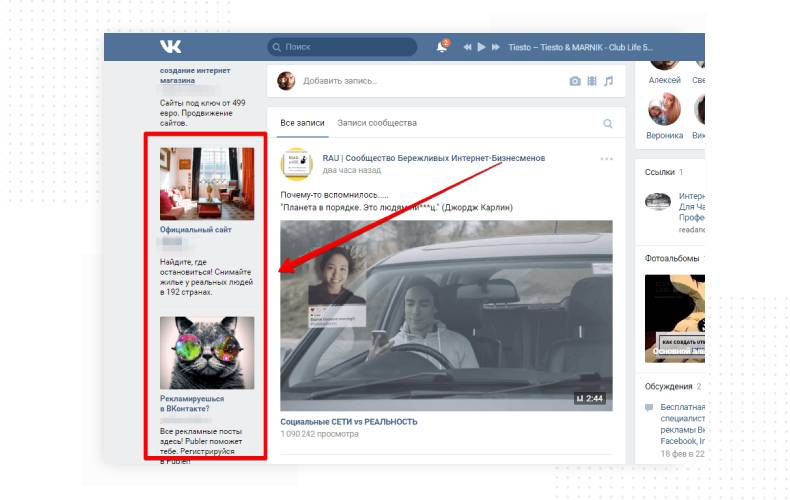Click the name Вероника
790x500 pixels.
pos(665,135)
